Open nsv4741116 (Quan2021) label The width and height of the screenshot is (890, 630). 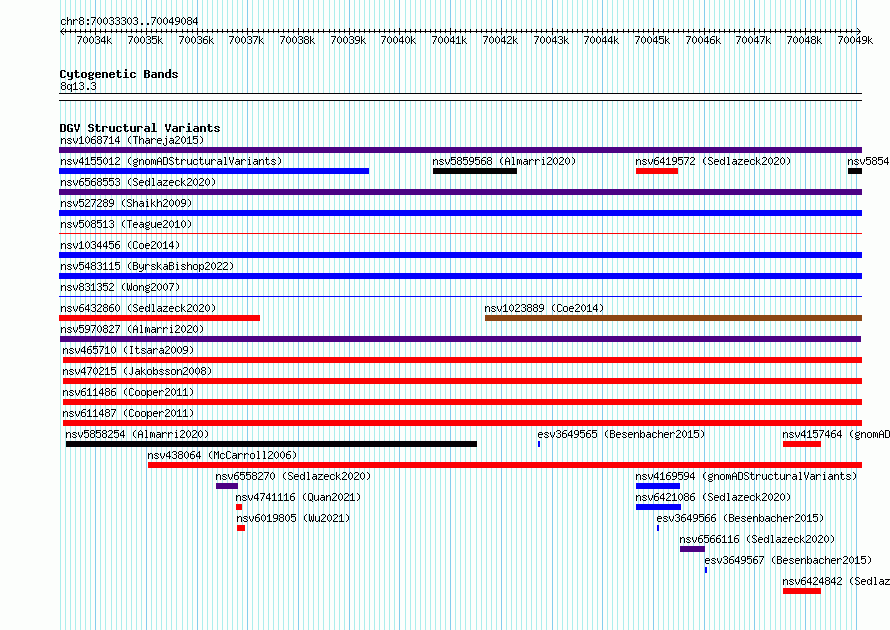click(299, 497)
